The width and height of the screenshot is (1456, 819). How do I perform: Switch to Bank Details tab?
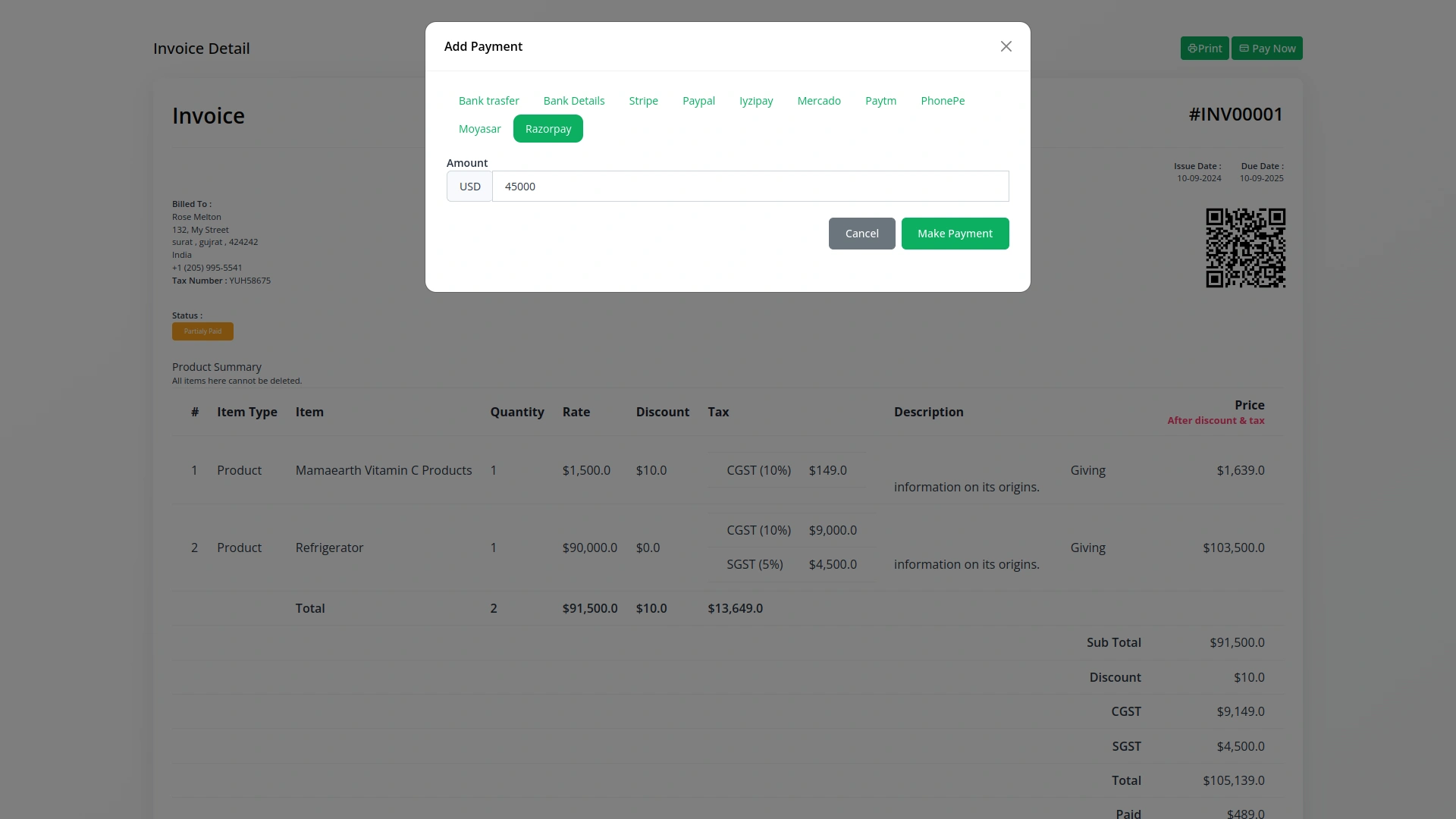point(573,101)
